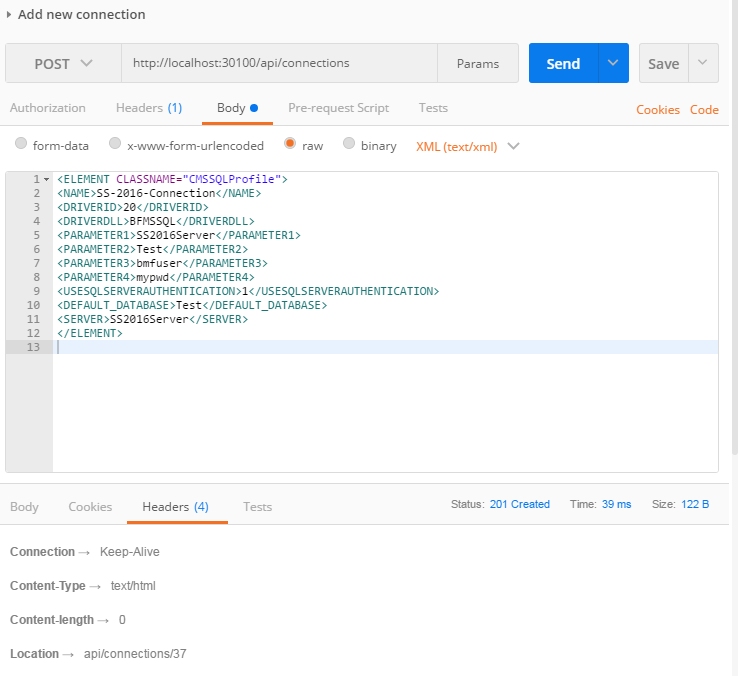
Task: Click the Location api/connections/37 value
Action: (x=135, y=654)
